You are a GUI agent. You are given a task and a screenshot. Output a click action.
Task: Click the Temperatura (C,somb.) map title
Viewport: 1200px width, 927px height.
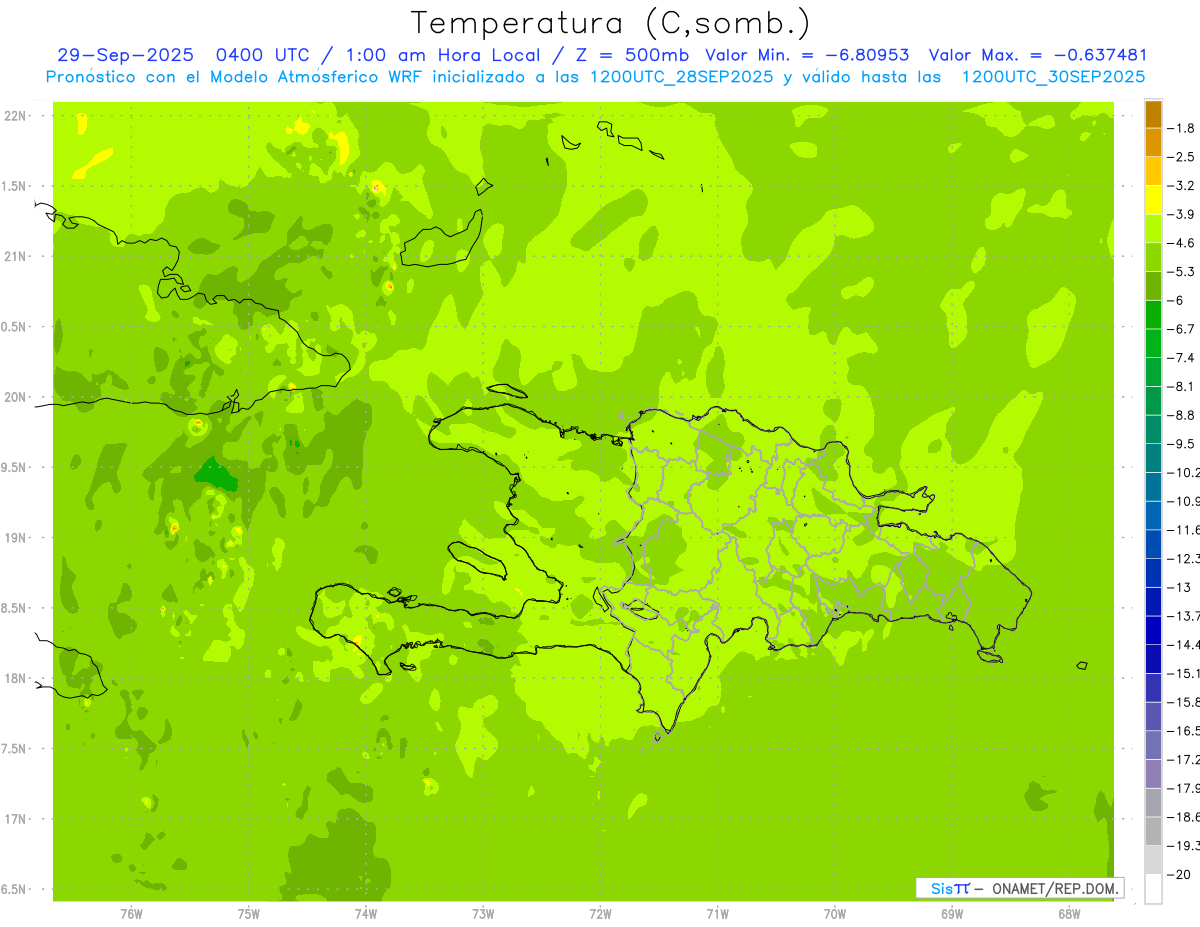click(x=610, y=23)
